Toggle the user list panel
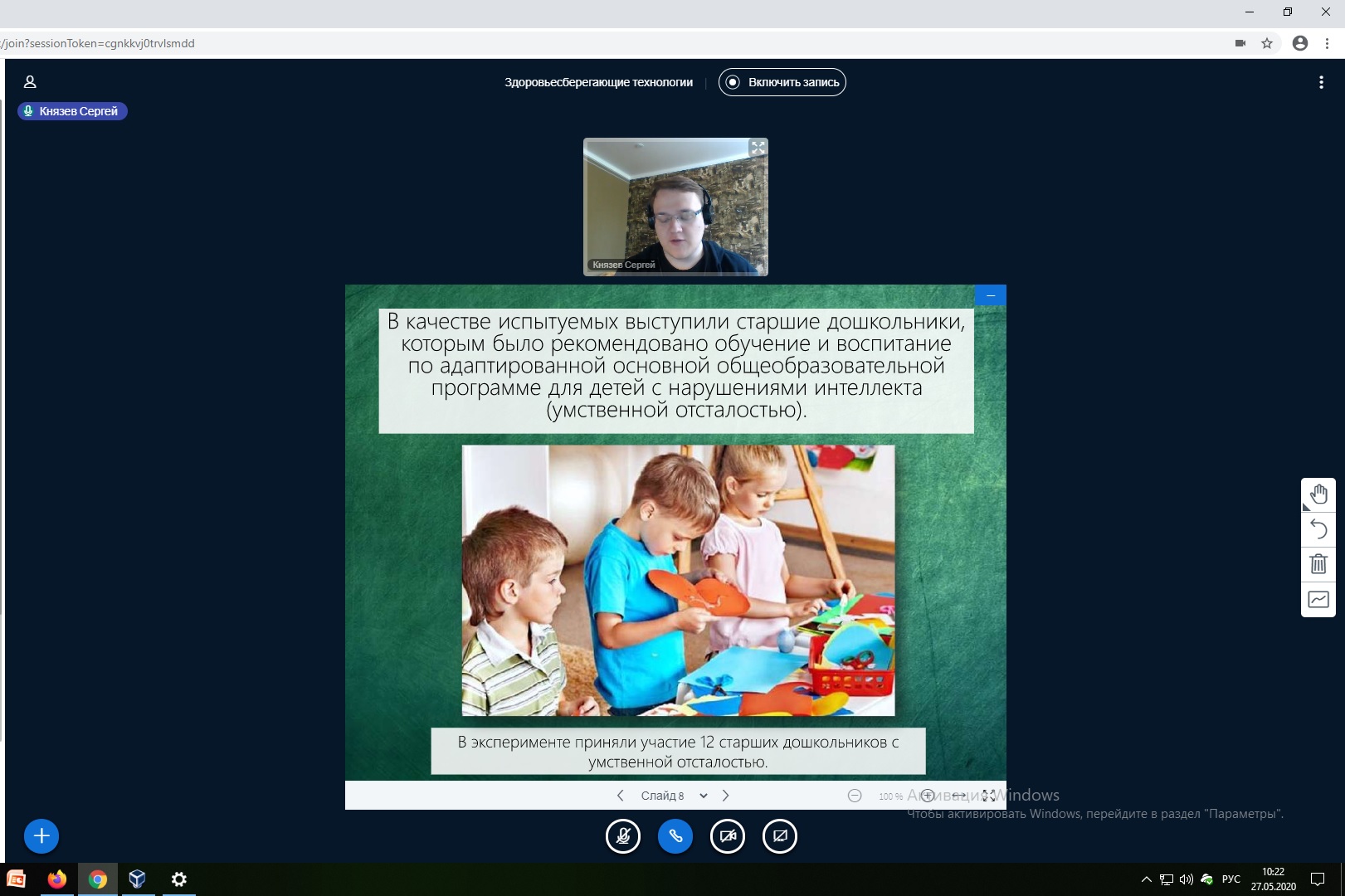Image resolution: width=1345 pixels, height=896 pixels. click(30, 82)
